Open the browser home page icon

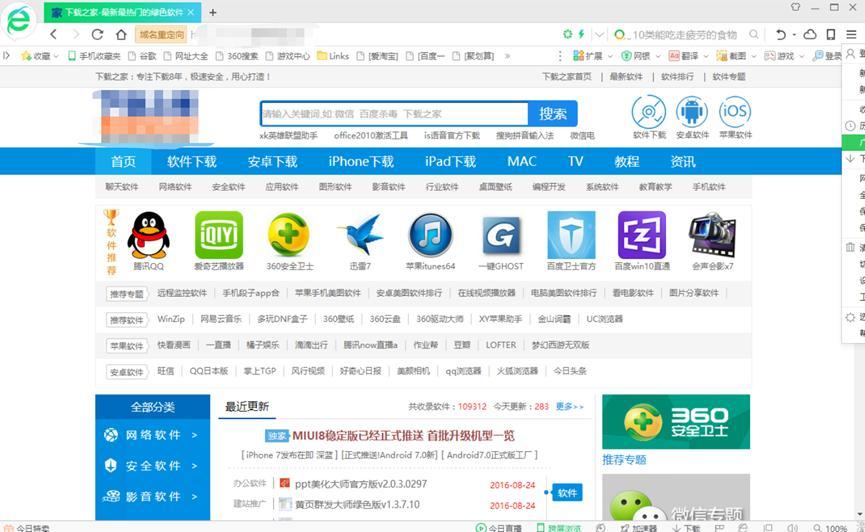[121, 34]
